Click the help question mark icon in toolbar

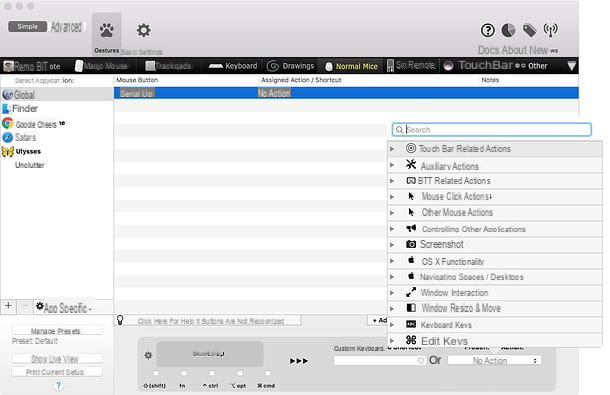coord(487,30)
